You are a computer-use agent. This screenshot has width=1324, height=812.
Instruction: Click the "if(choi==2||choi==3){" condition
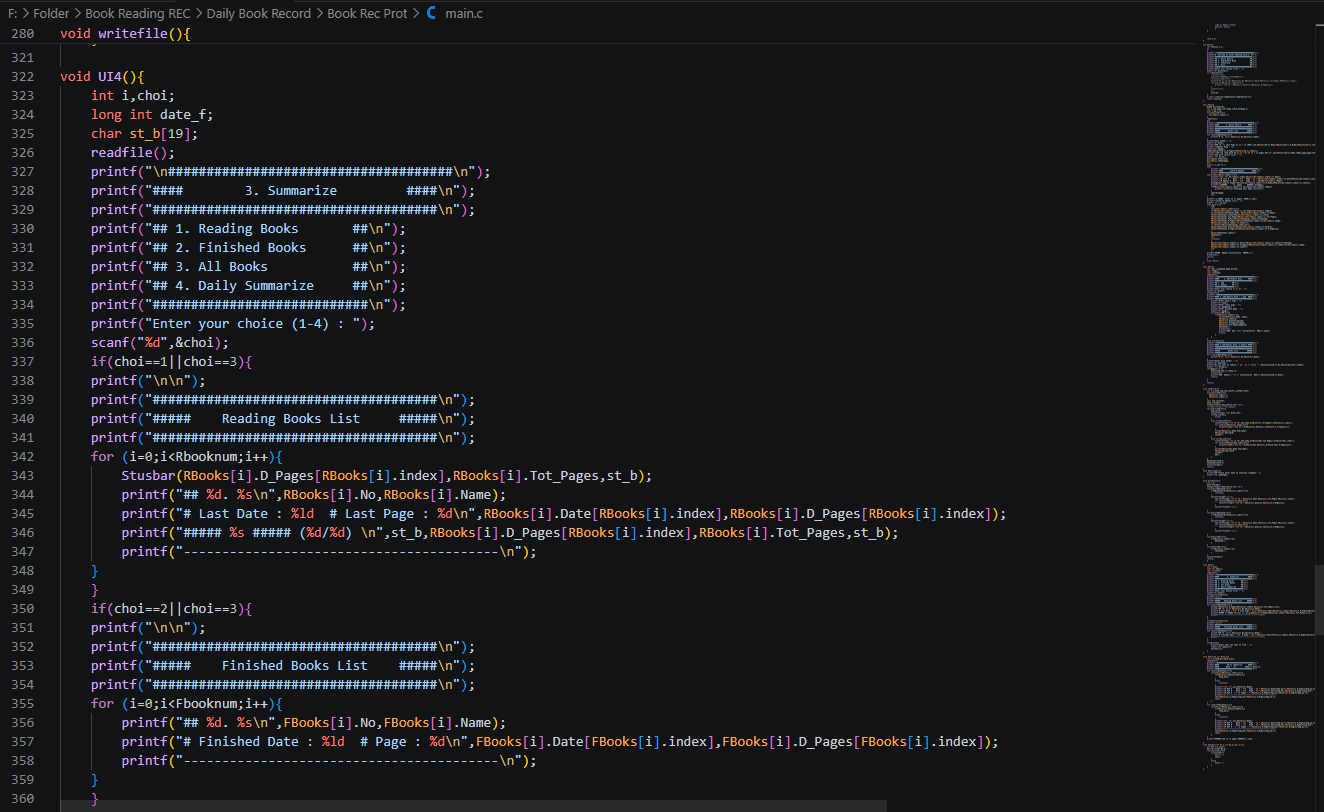click(172, 609)
